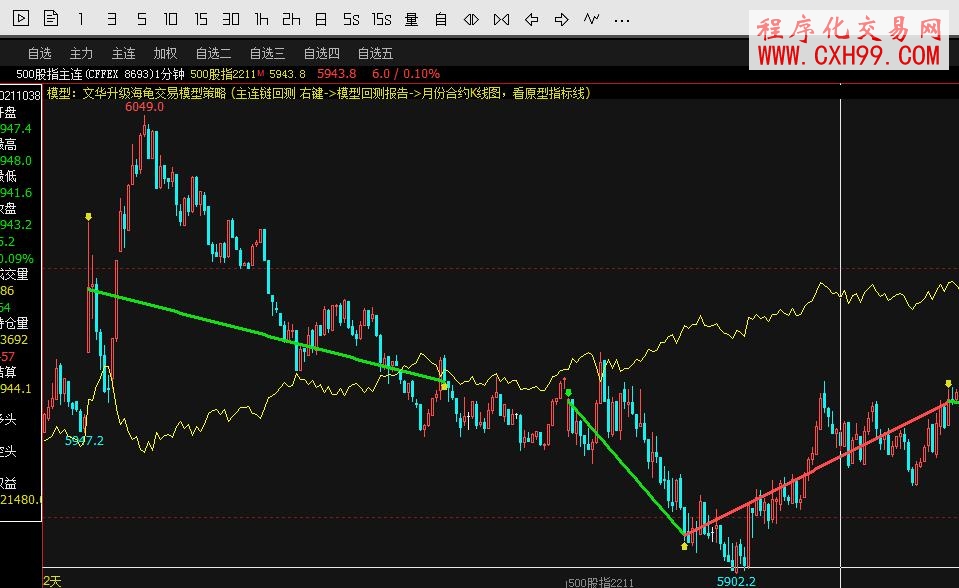959x588 pixels.
Task: Click the play icon in the toolbar
Action: click(x=22, y=19)
